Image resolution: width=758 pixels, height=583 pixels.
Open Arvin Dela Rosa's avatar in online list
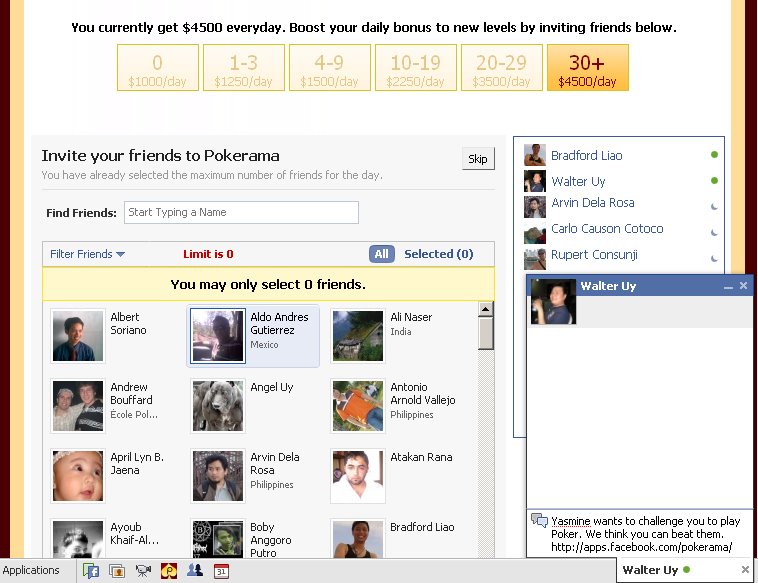click(535, 207)
